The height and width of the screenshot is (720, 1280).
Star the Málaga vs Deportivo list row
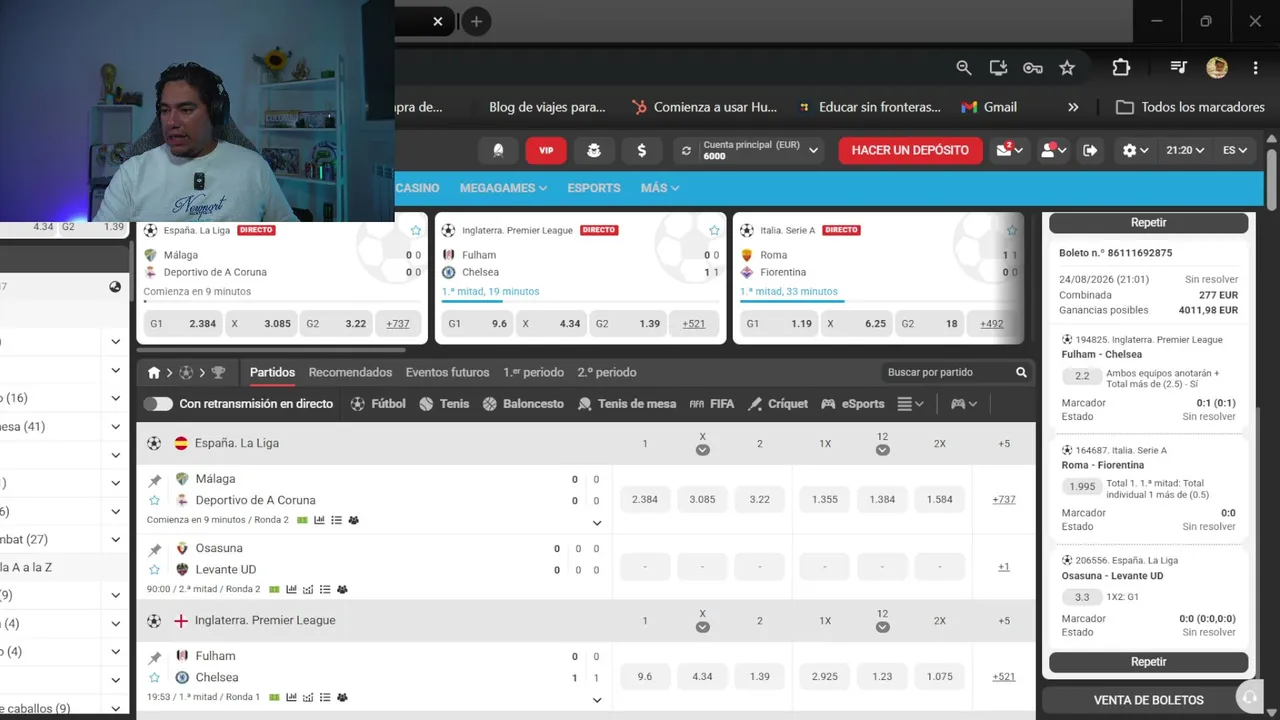(x=155, y=500)
